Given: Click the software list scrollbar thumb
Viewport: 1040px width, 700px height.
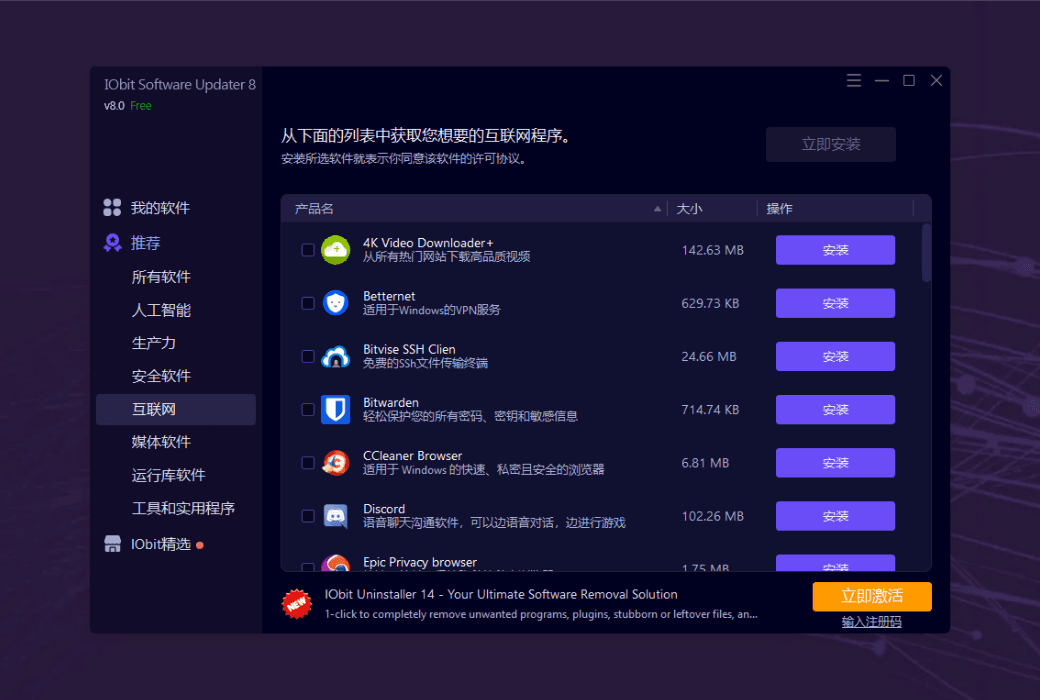Looking at the screenshot, I should tap(926, 253).
